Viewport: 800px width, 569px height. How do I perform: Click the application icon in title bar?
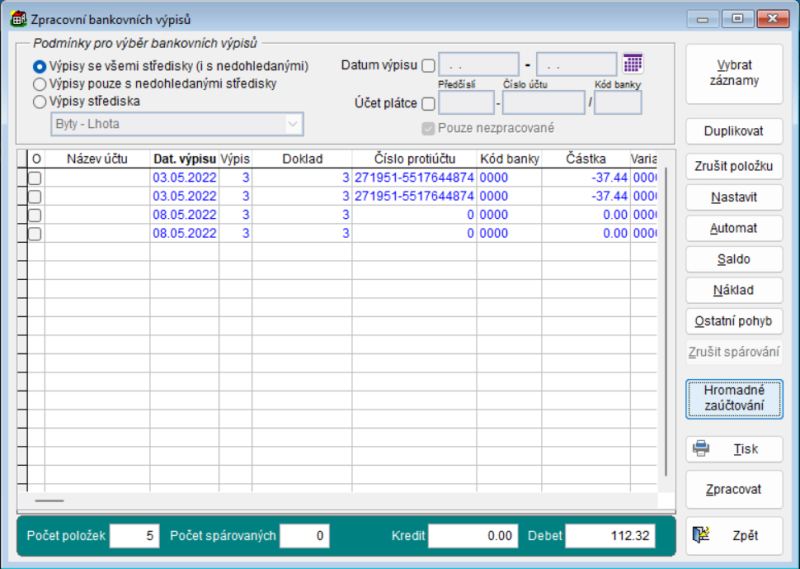click(17, 19)
